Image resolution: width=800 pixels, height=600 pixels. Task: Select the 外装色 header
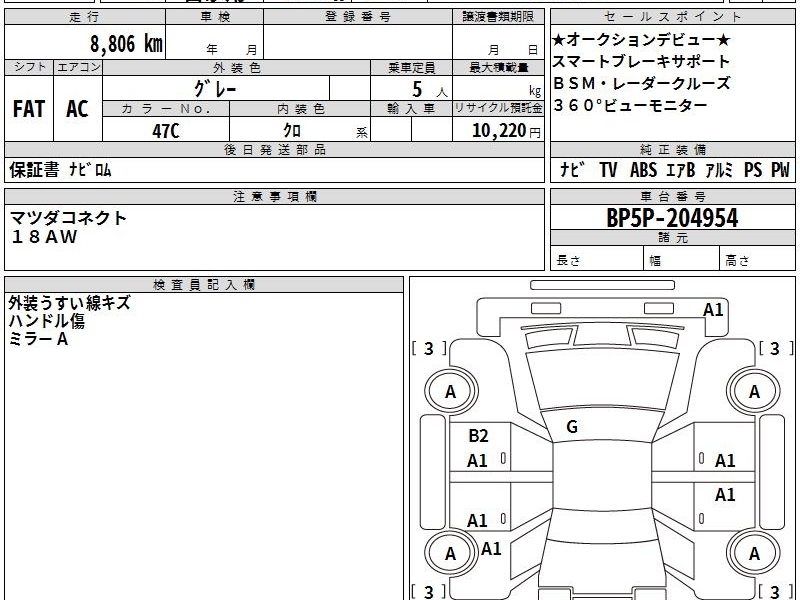coord(236,67)
